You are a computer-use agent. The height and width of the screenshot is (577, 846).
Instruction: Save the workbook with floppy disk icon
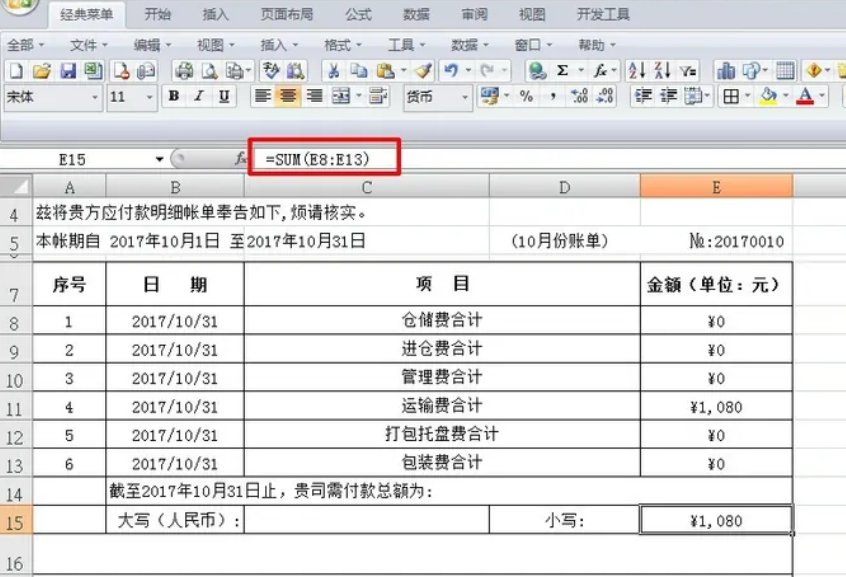(x=68, y=71)
